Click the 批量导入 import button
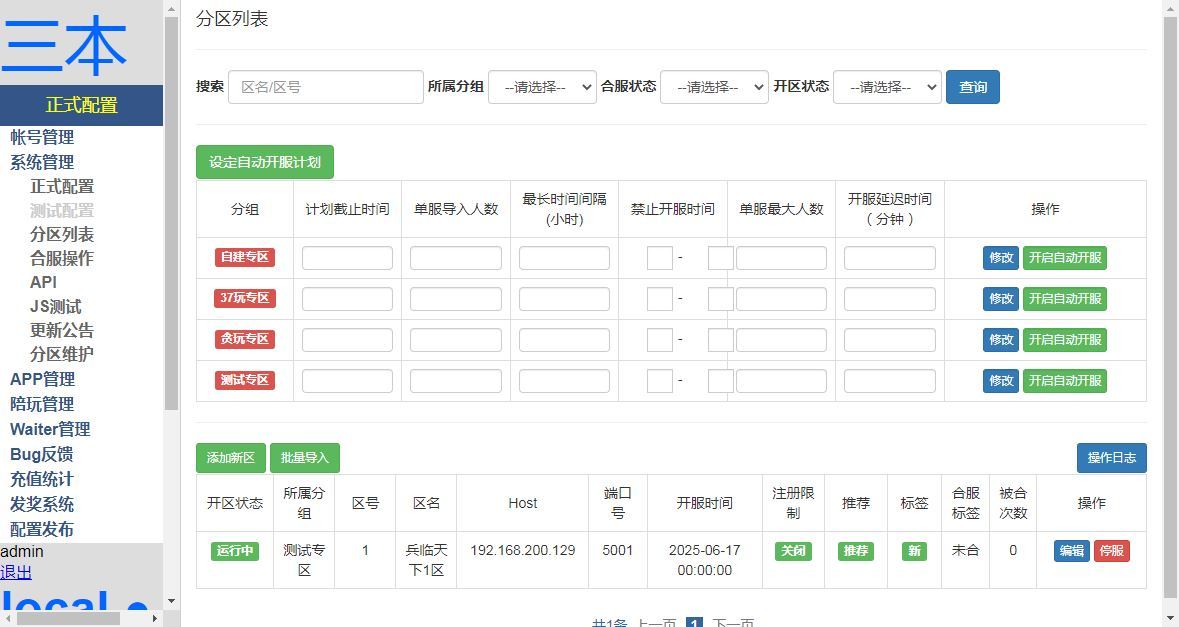Viewport: 1179px width, 627px height. 304,458
